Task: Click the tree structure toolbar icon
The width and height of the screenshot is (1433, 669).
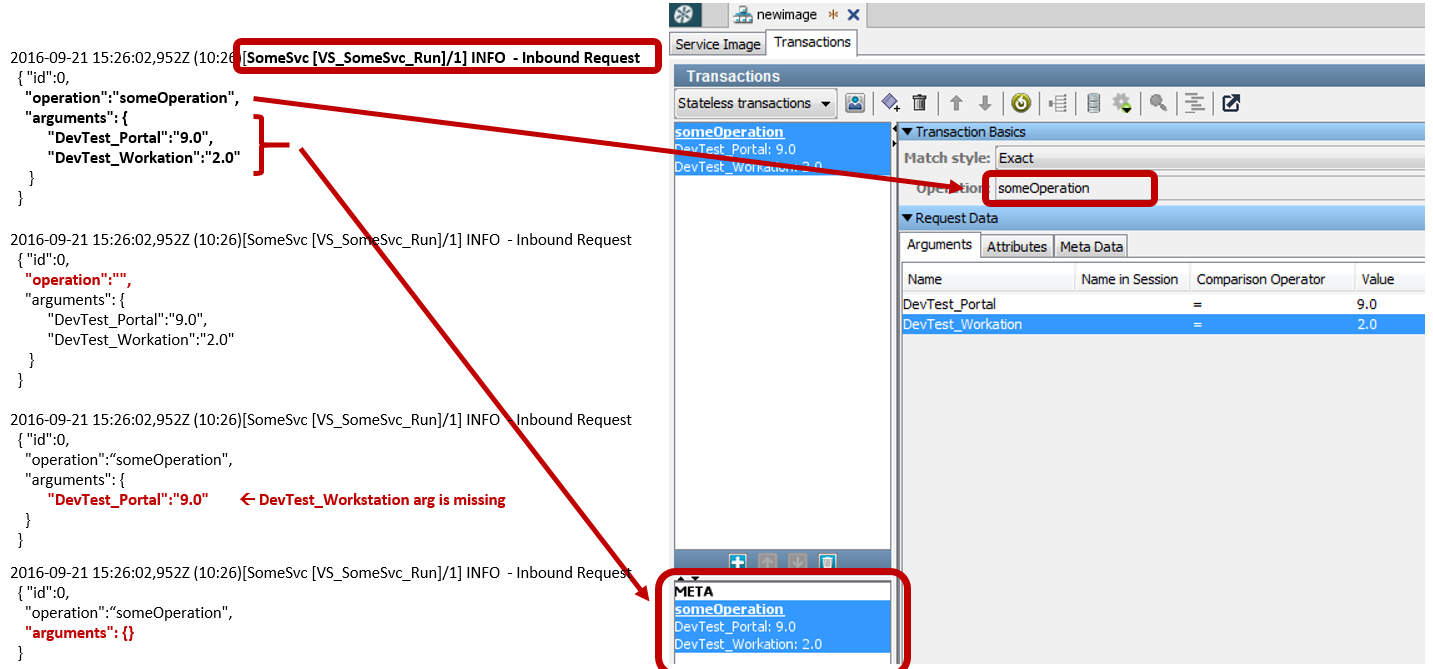Action: click(1058, 103)
